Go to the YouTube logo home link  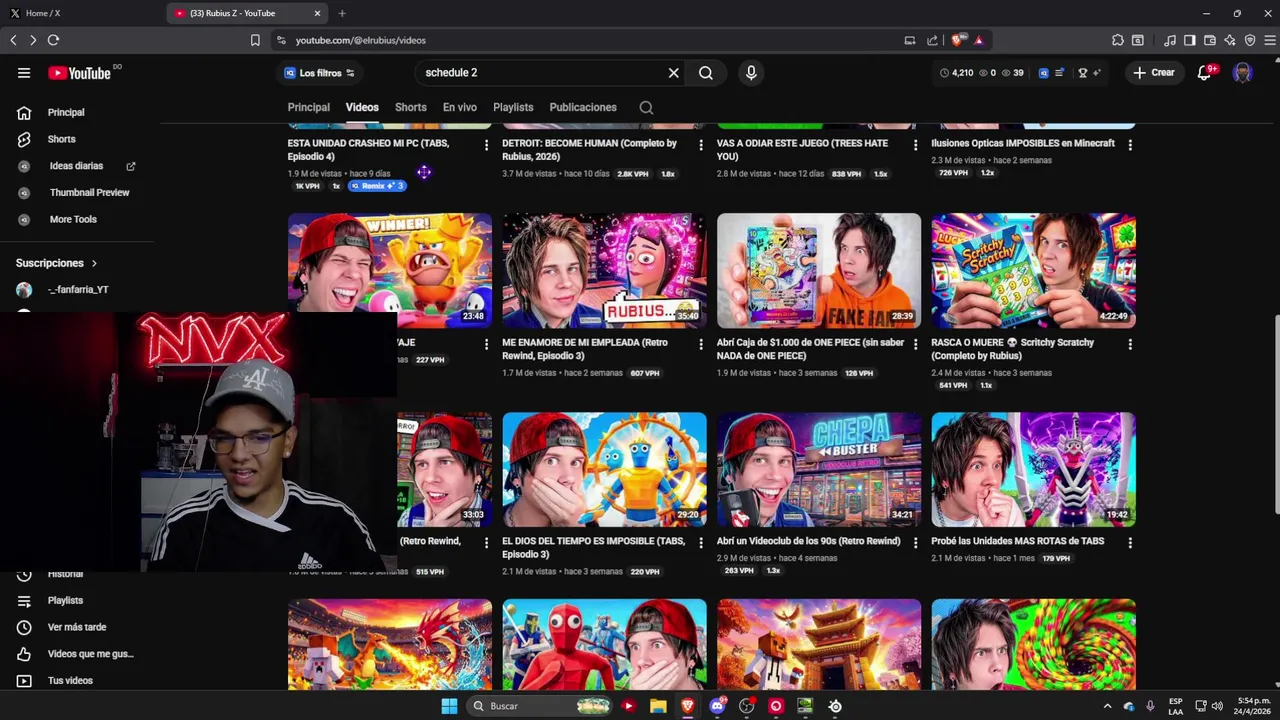click(80, 73)
